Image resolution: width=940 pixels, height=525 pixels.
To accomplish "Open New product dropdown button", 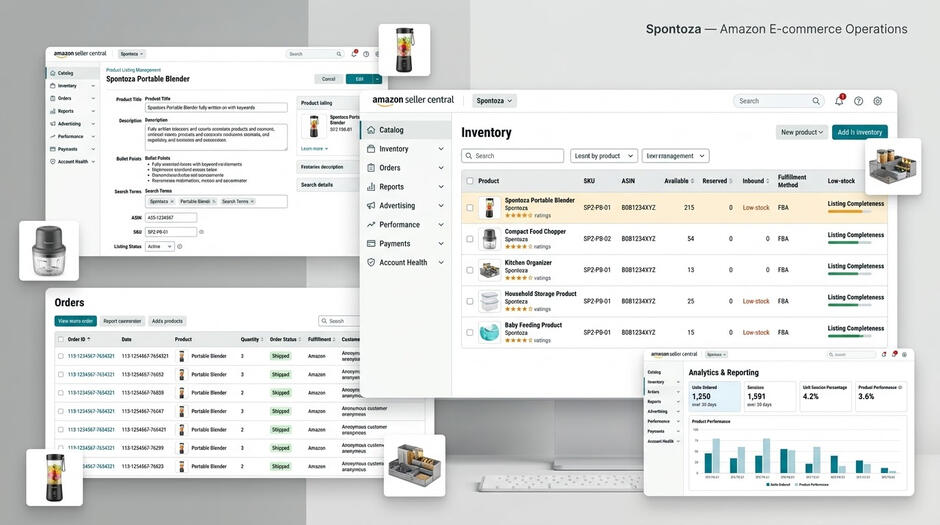I will [x=802, y=132].
